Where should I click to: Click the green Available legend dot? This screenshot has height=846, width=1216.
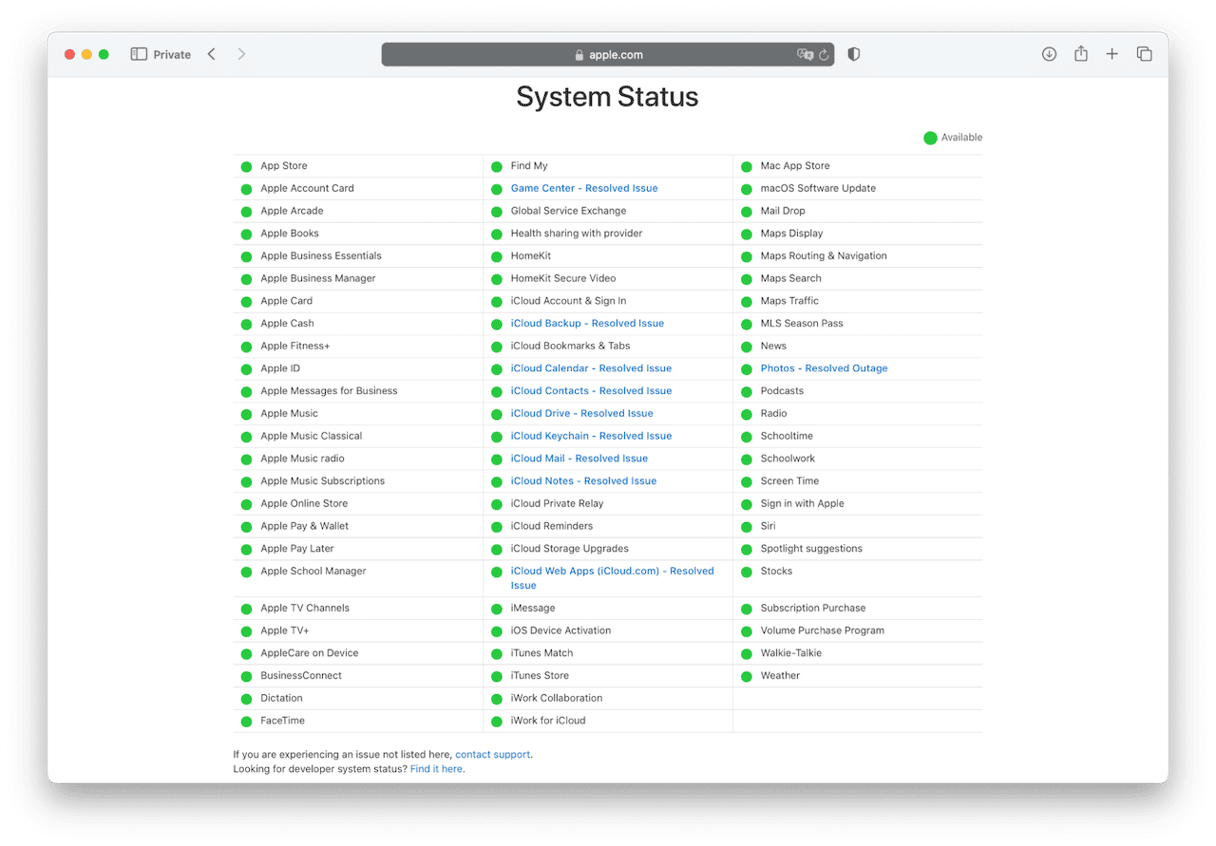coord(930,138)
